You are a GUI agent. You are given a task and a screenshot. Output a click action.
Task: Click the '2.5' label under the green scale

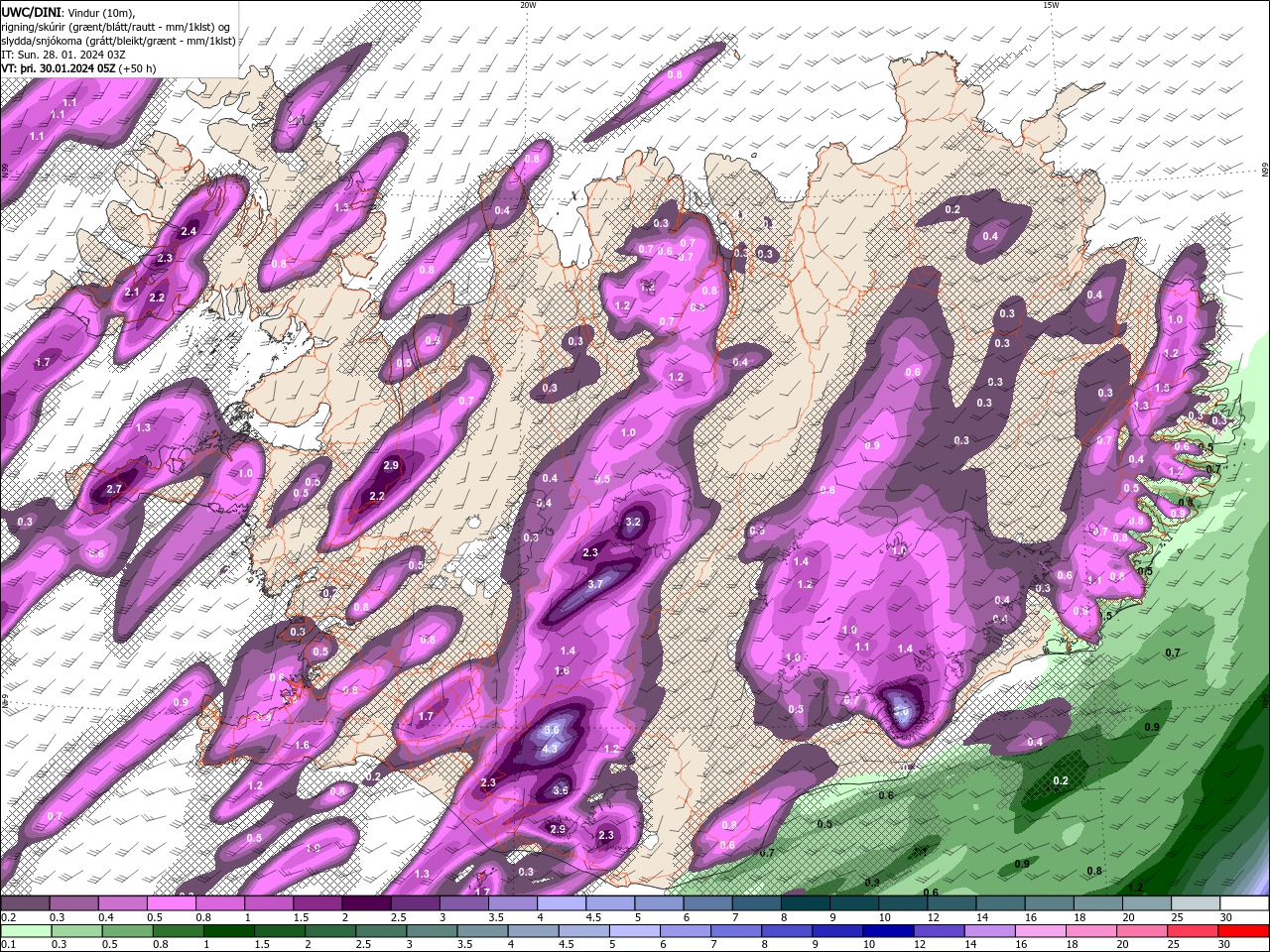point(362,945)
